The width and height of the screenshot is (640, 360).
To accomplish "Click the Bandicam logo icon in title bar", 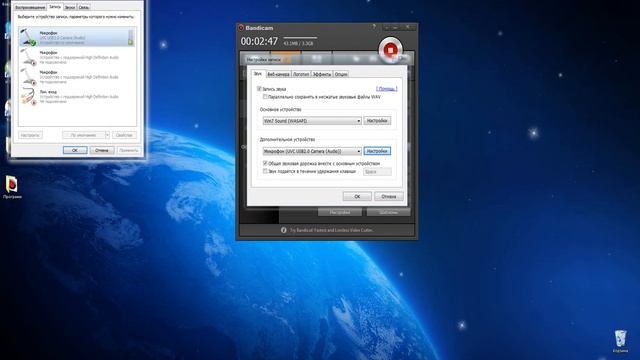I will (x=241, y=28).
